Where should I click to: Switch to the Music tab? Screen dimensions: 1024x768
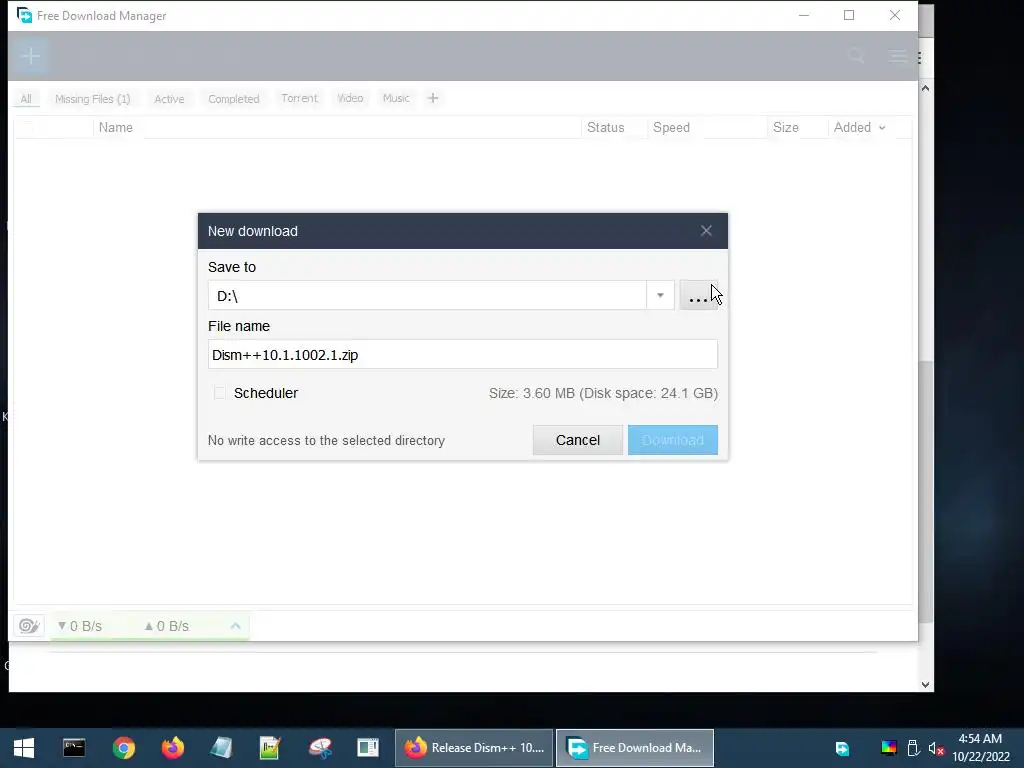click(x=396, y=98)
